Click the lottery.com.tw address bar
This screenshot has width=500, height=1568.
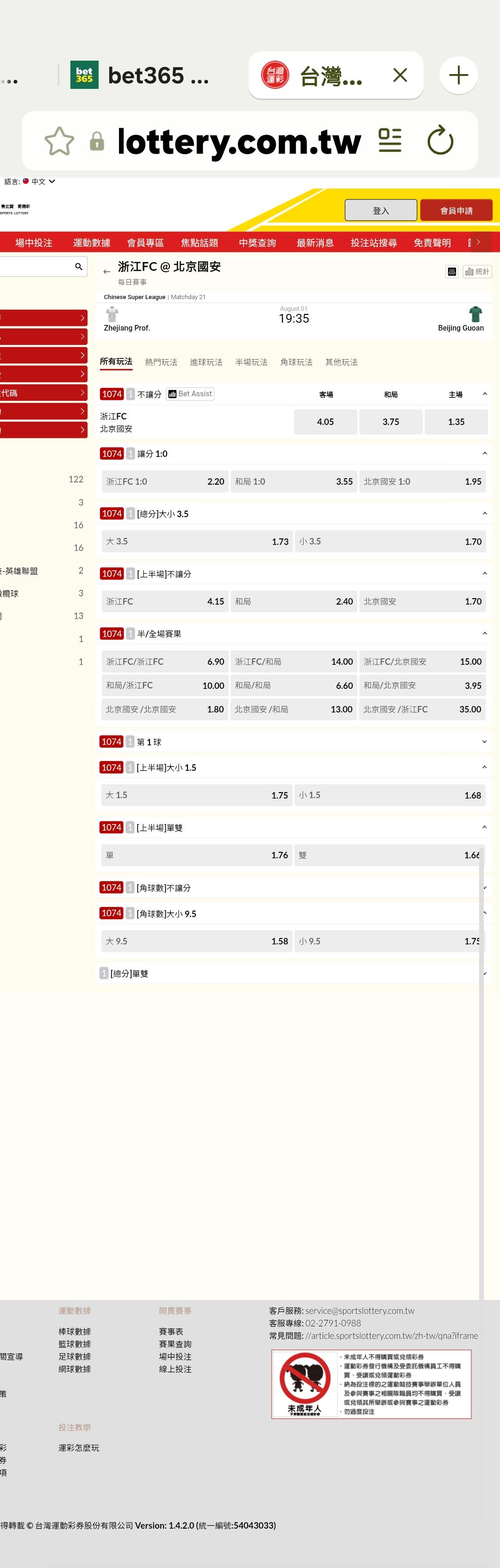click(239, 141)
